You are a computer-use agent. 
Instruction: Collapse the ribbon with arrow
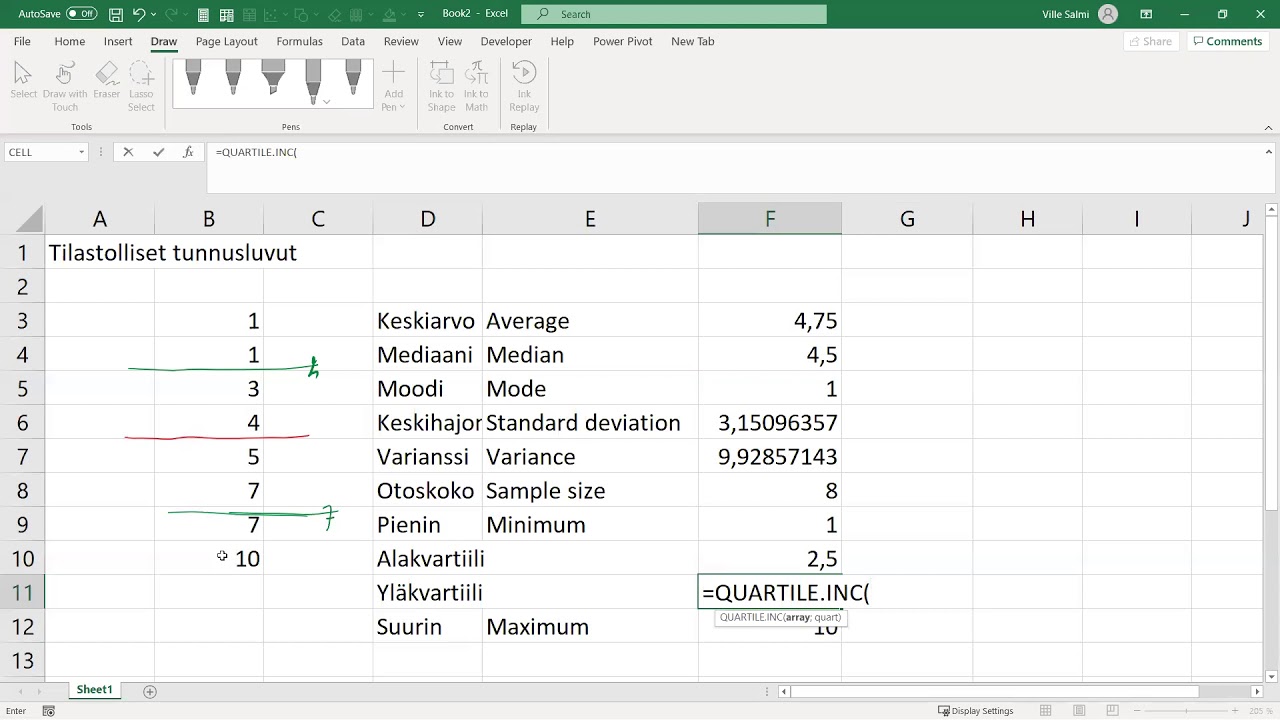point(1269,127)
